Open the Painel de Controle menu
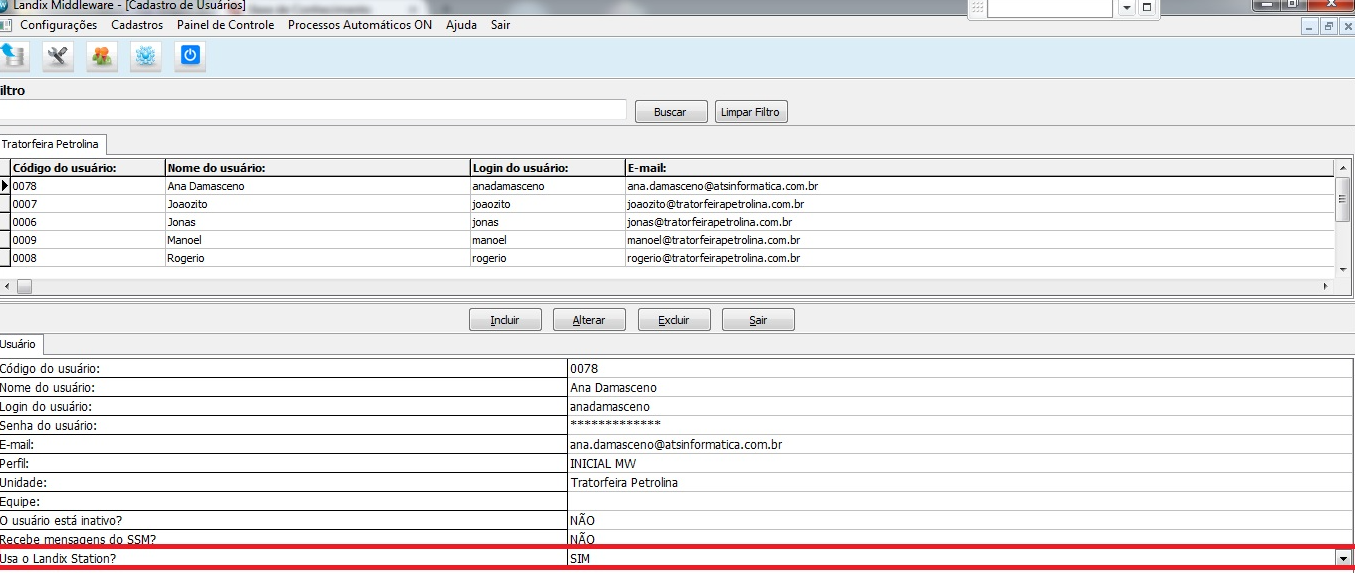The width and height of the screenshot is (1355, 573). [x=227, y=25]
